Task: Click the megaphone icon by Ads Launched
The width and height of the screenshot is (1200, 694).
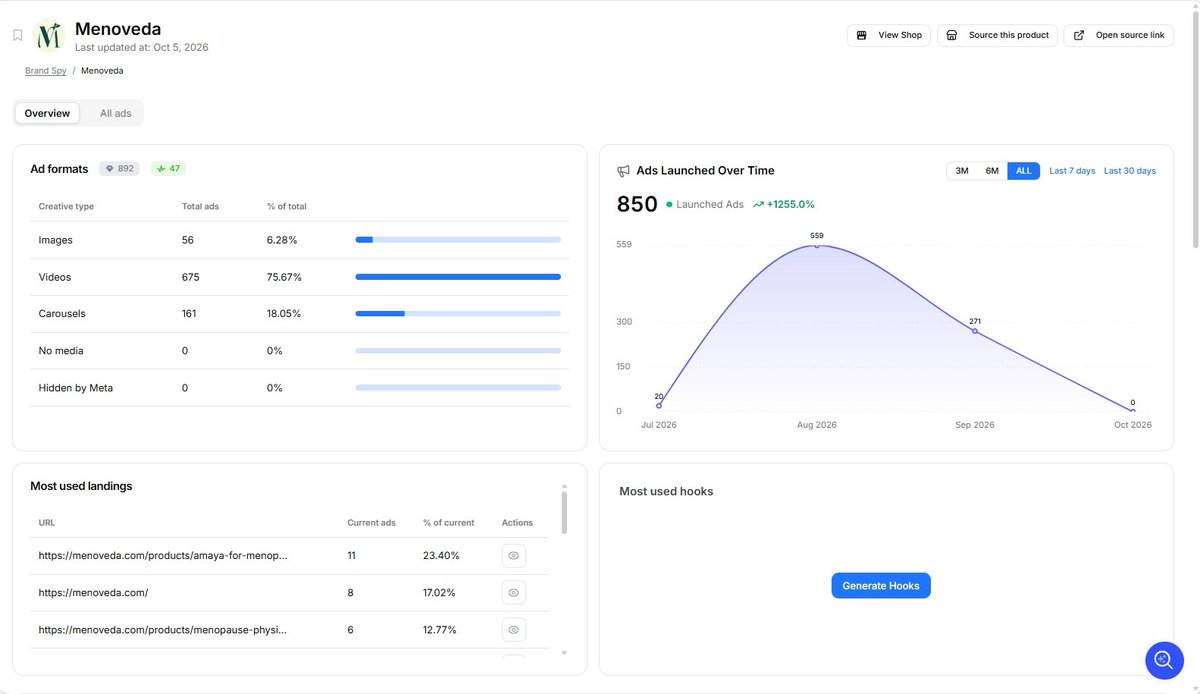Action: point(624,171)
